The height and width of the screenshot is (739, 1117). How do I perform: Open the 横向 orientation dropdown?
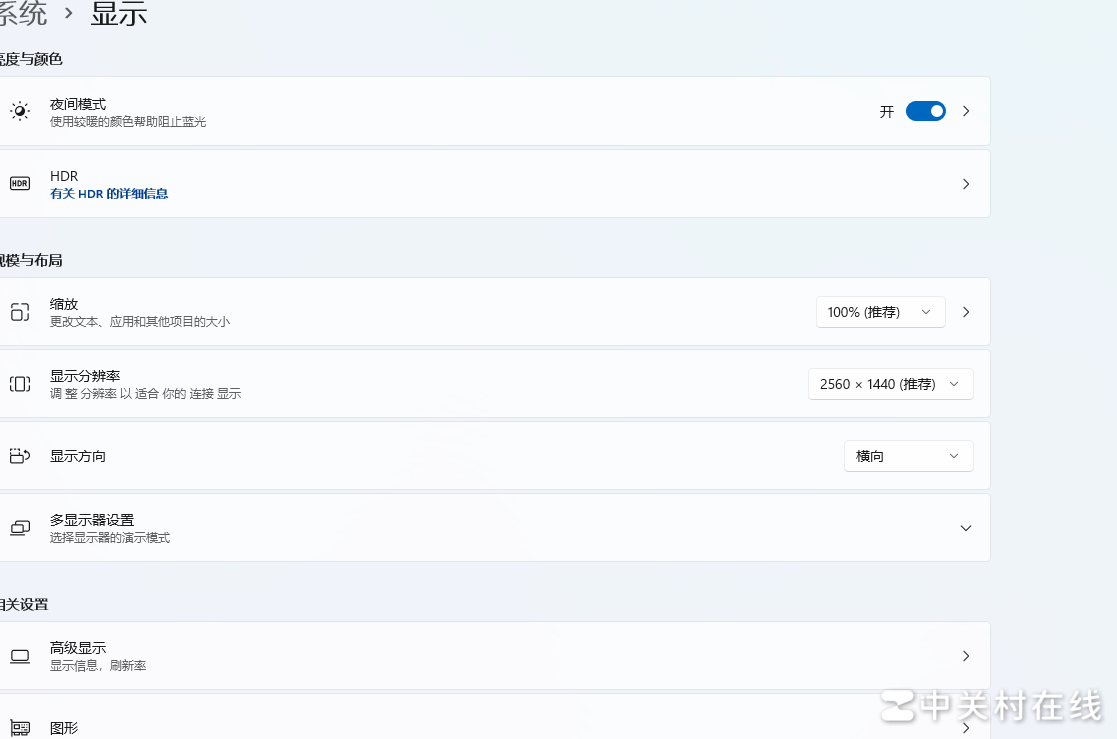pyautogui.click(x=908, y=456)
